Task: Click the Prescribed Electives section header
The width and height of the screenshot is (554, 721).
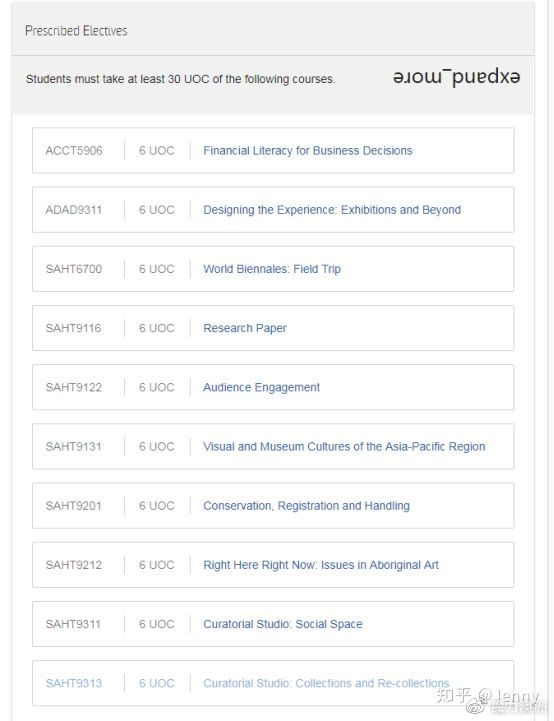Action: pyautogui.click(x=76, y=31)
